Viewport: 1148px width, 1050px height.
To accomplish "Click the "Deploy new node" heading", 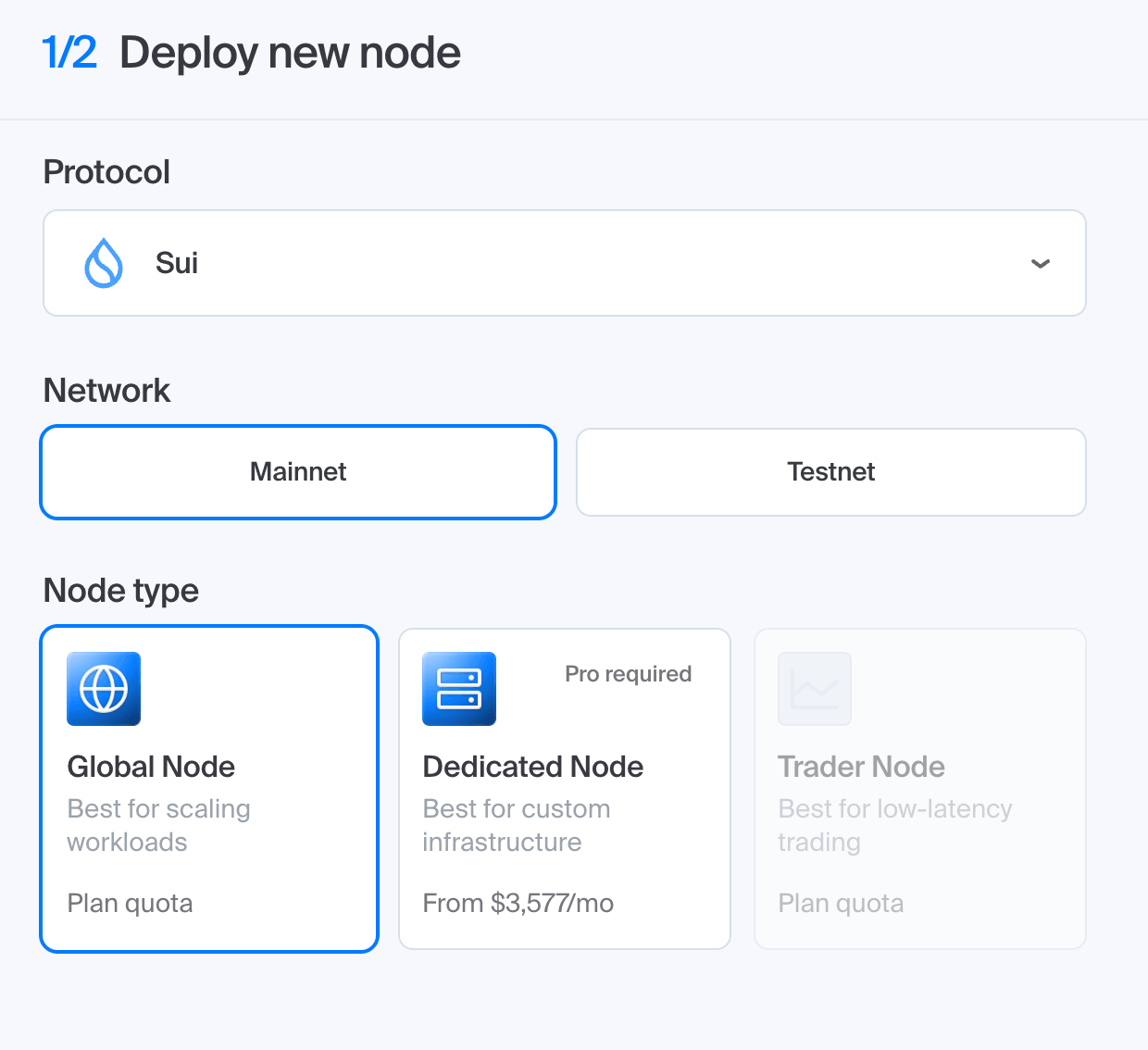I will [x=290, y=53].
